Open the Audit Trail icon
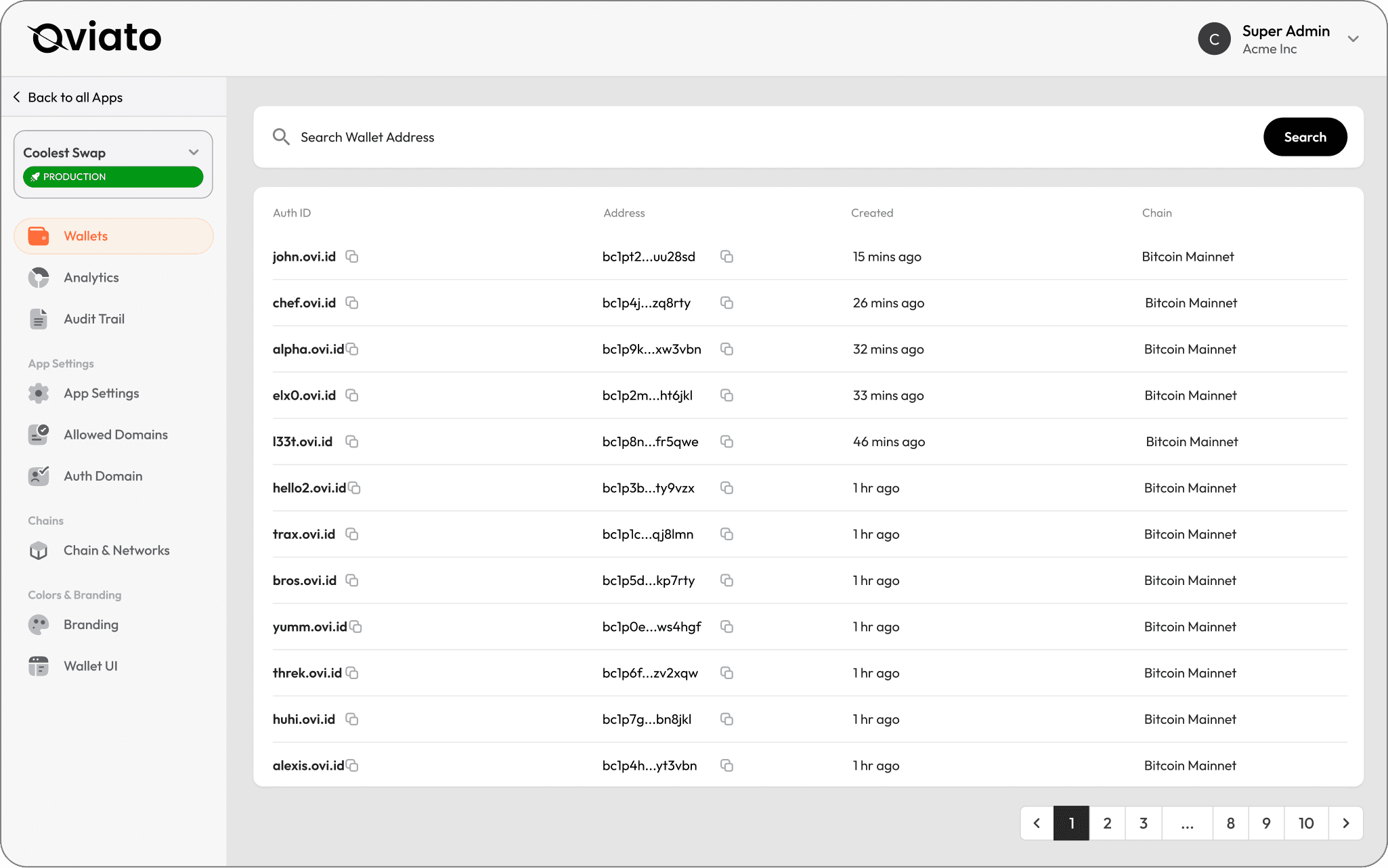This screenshot has width=1388, height=868. point(39,319)
